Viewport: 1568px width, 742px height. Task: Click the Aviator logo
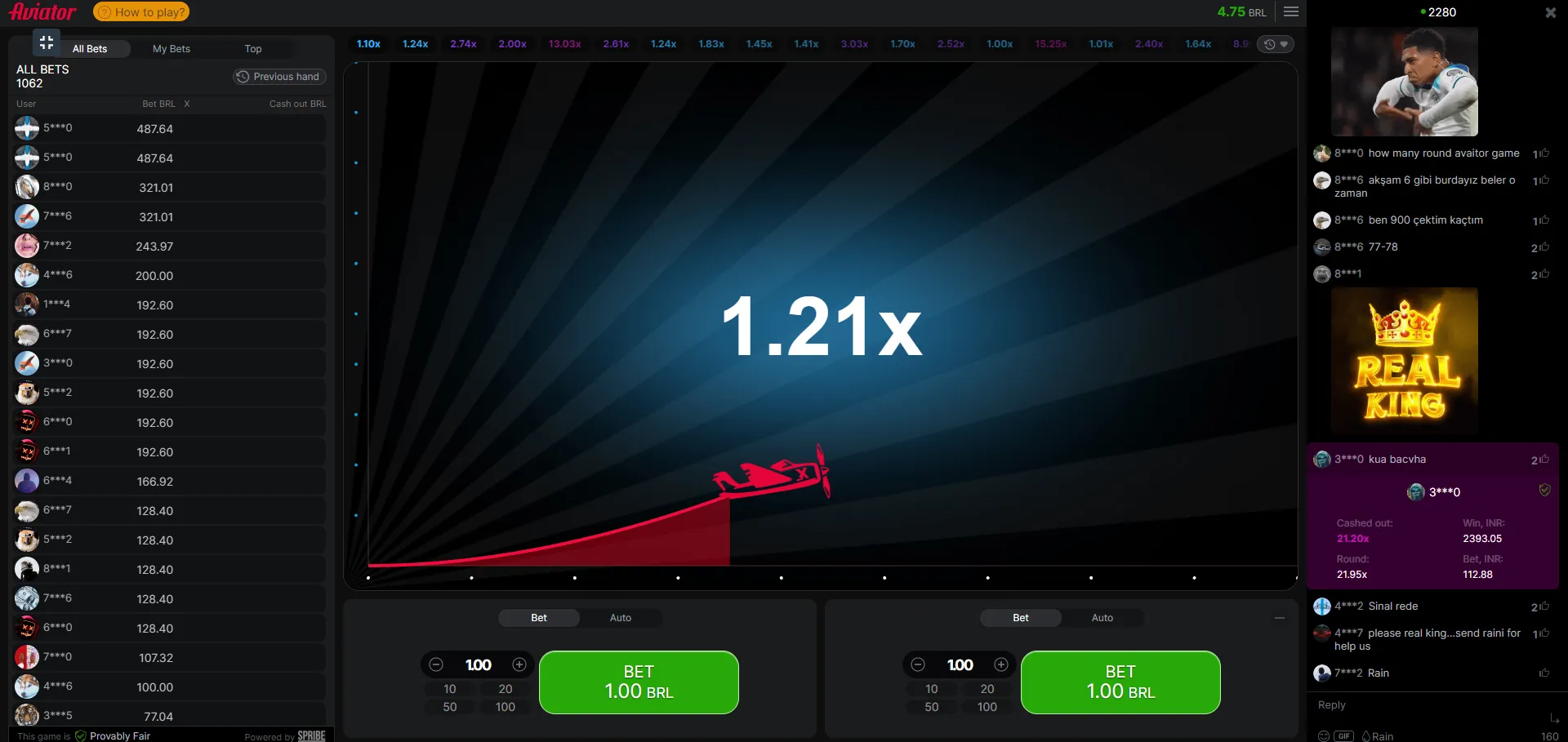[x=42, y=11]
